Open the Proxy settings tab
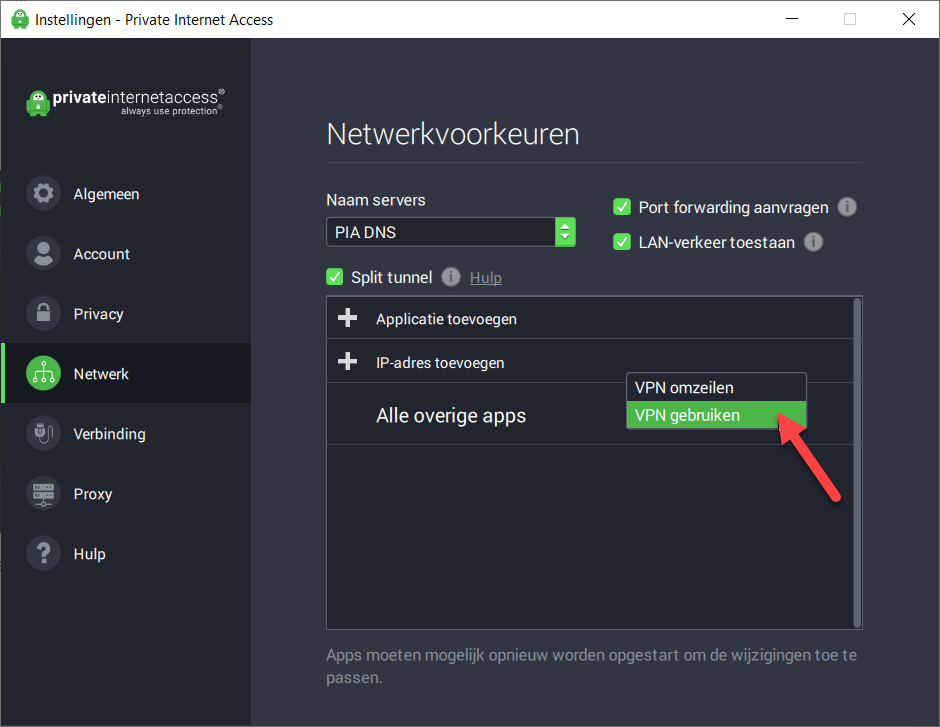 point(126,493)
